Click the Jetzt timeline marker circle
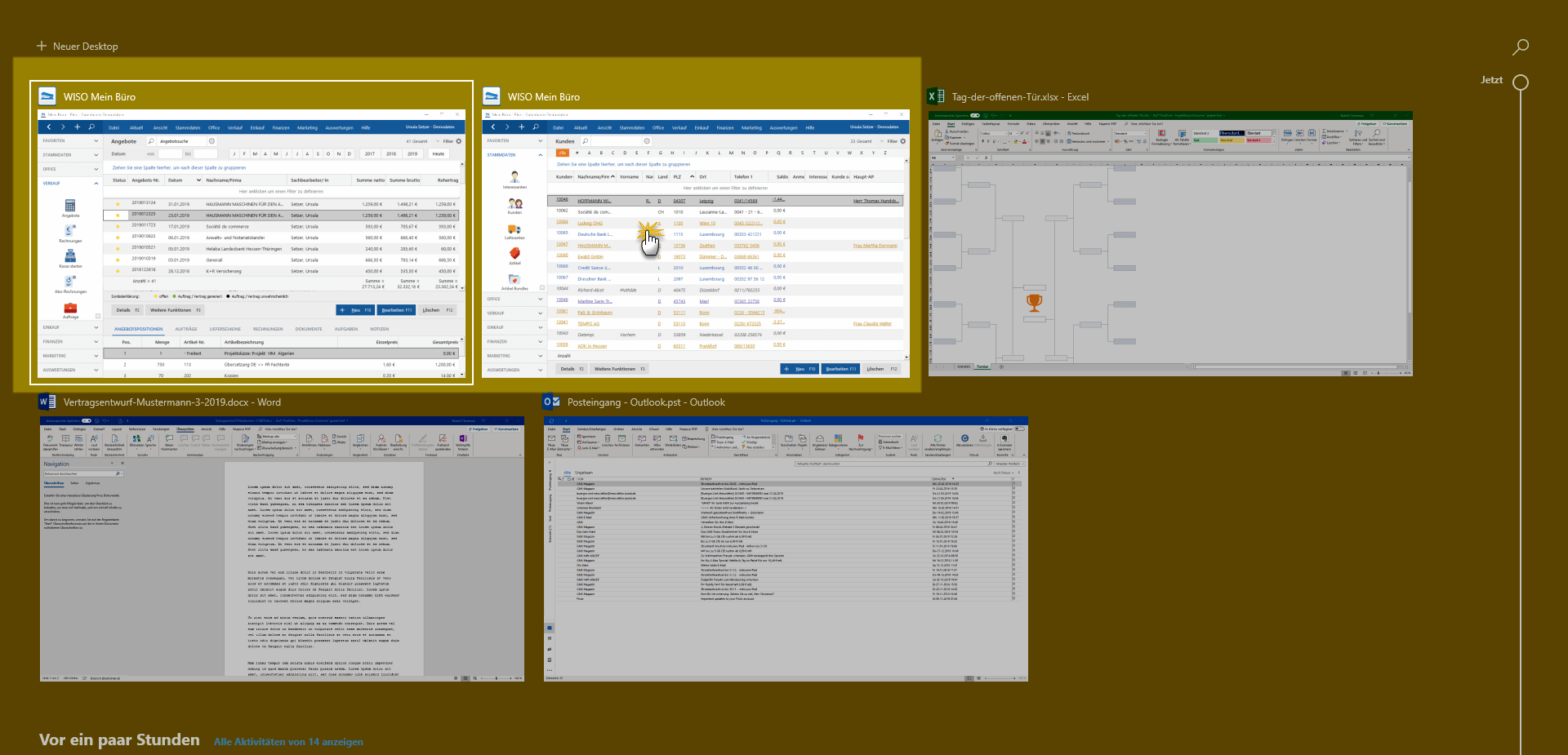 point(1520,82)
